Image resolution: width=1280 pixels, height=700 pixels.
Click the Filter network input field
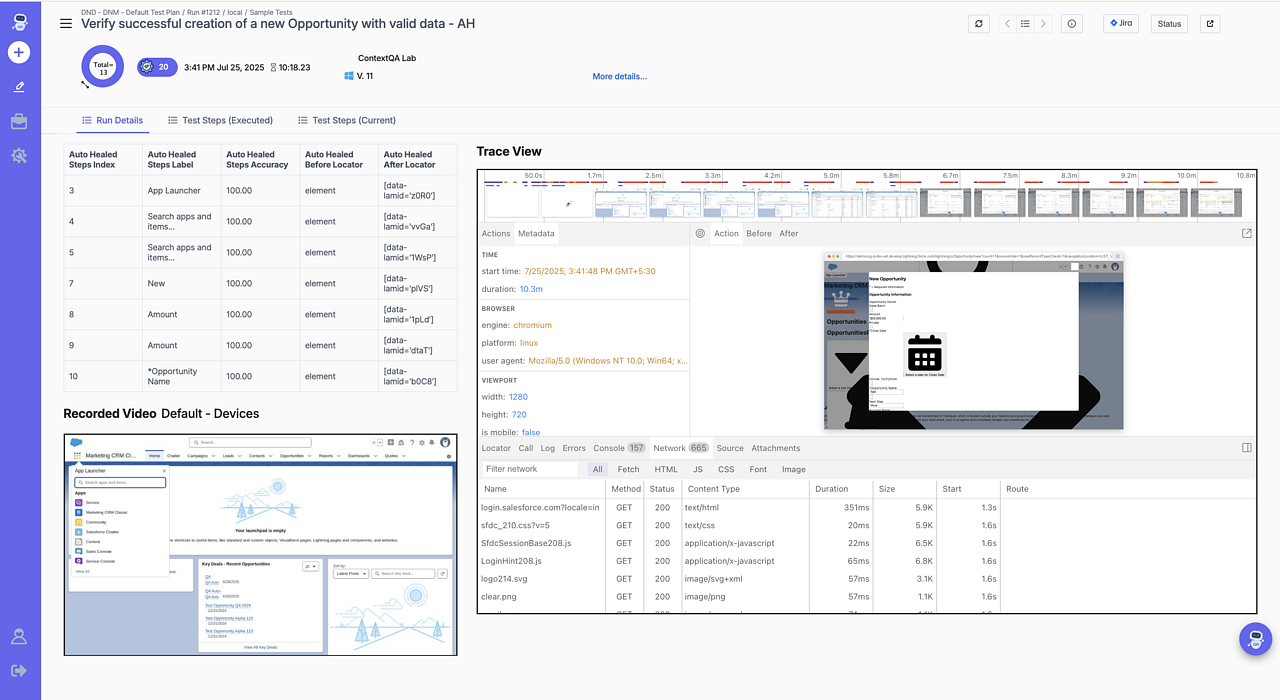coord(529,469)
